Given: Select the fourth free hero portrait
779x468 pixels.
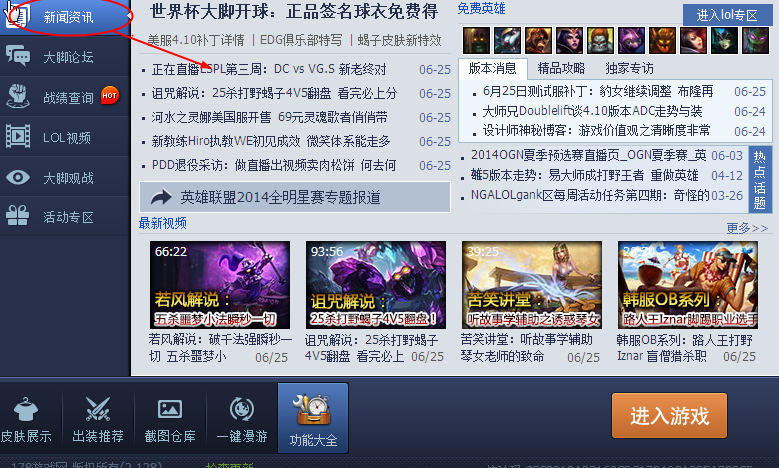Looking at the screenshot, I should coord(569,40).
